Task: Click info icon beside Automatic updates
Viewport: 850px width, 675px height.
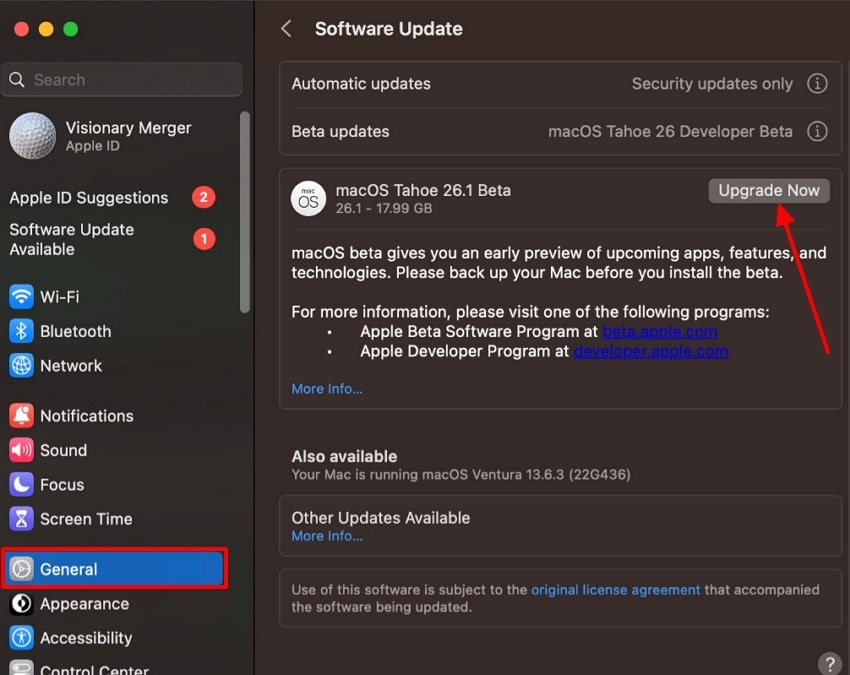Action: pos(817,84)
